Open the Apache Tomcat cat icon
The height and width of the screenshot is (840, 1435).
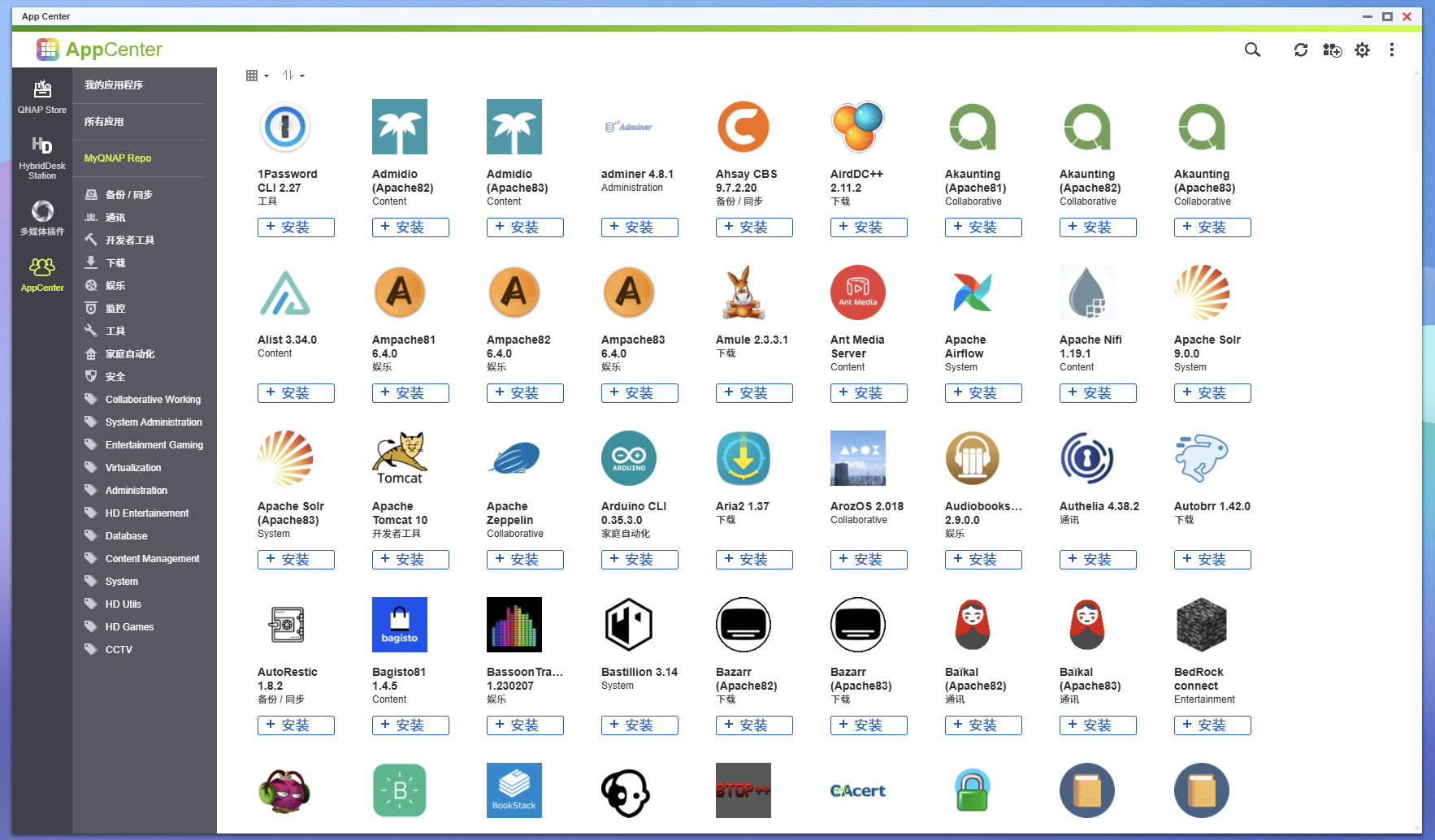[x=400, y=459]
